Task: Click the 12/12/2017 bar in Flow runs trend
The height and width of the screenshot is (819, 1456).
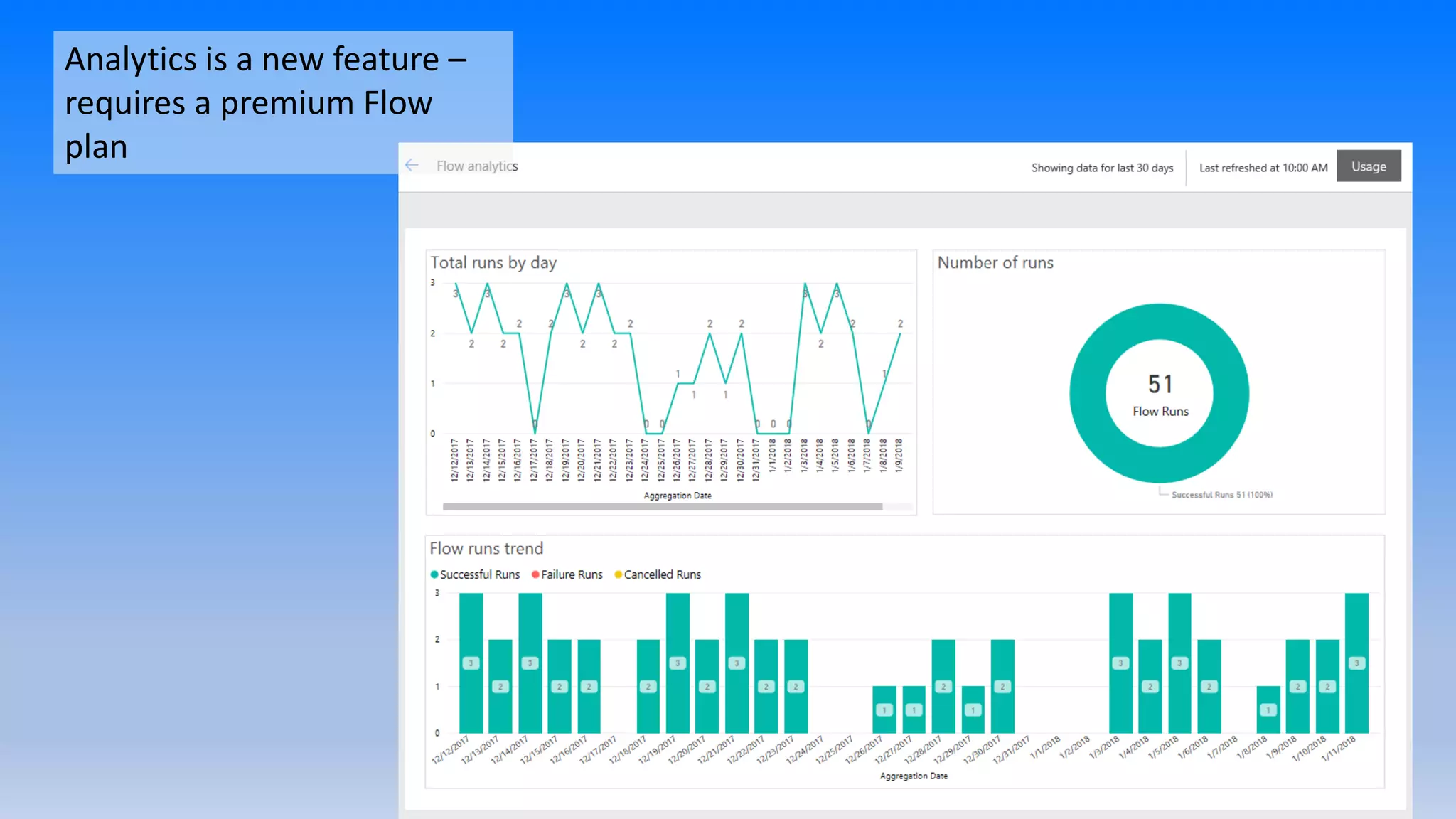Action: (x=471, y=663)
